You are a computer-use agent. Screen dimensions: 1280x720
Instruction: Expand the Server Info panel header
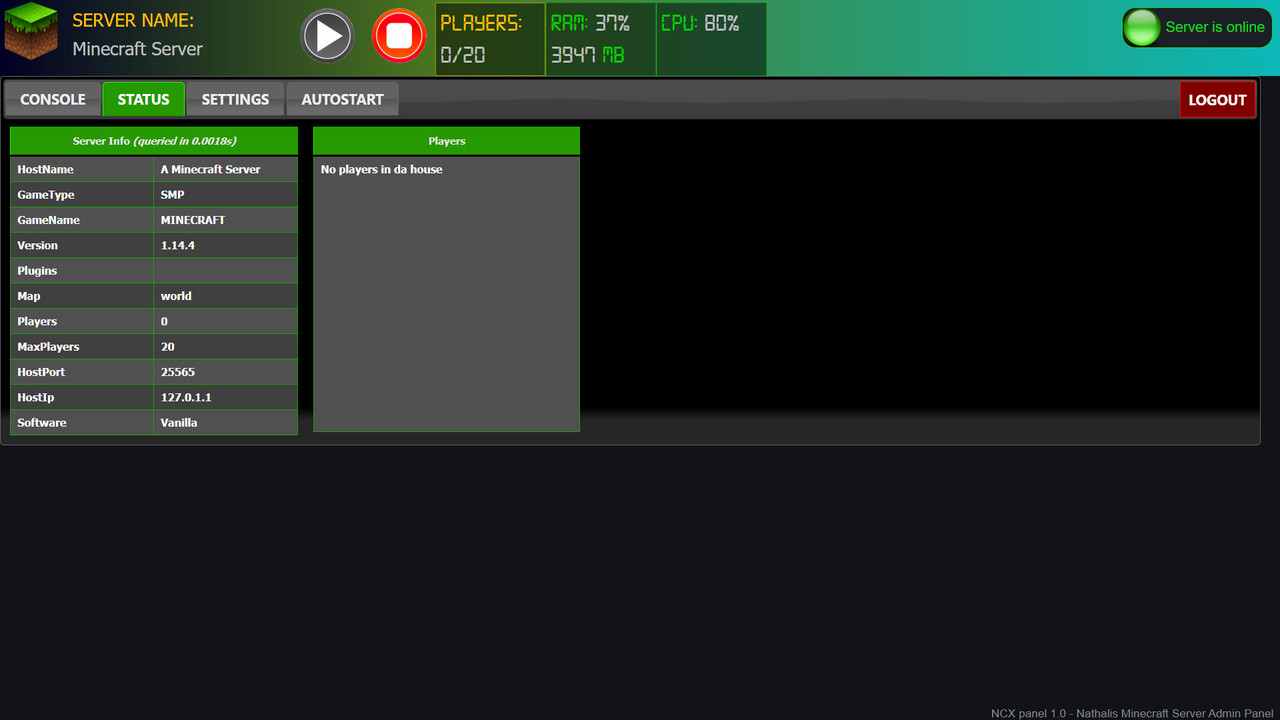point(153,140)
